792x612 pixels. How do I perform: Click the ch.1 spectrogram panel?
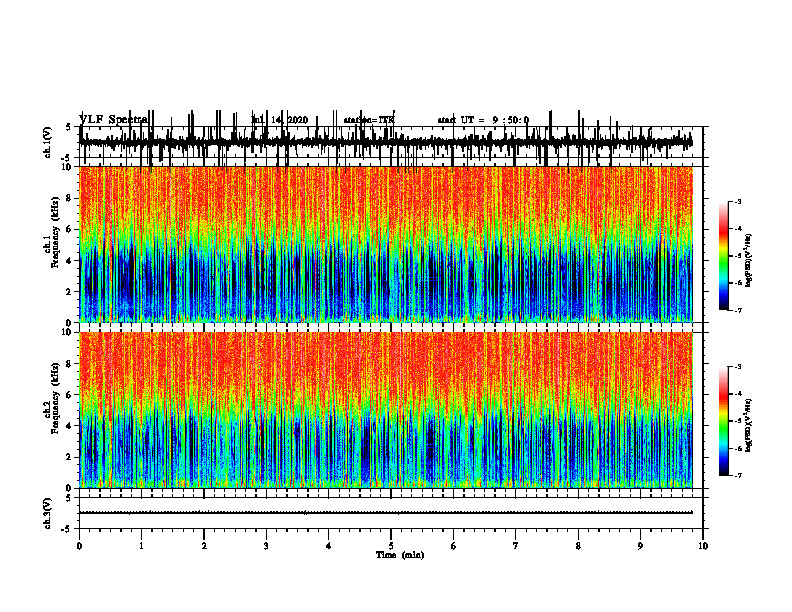click(386, 244)
